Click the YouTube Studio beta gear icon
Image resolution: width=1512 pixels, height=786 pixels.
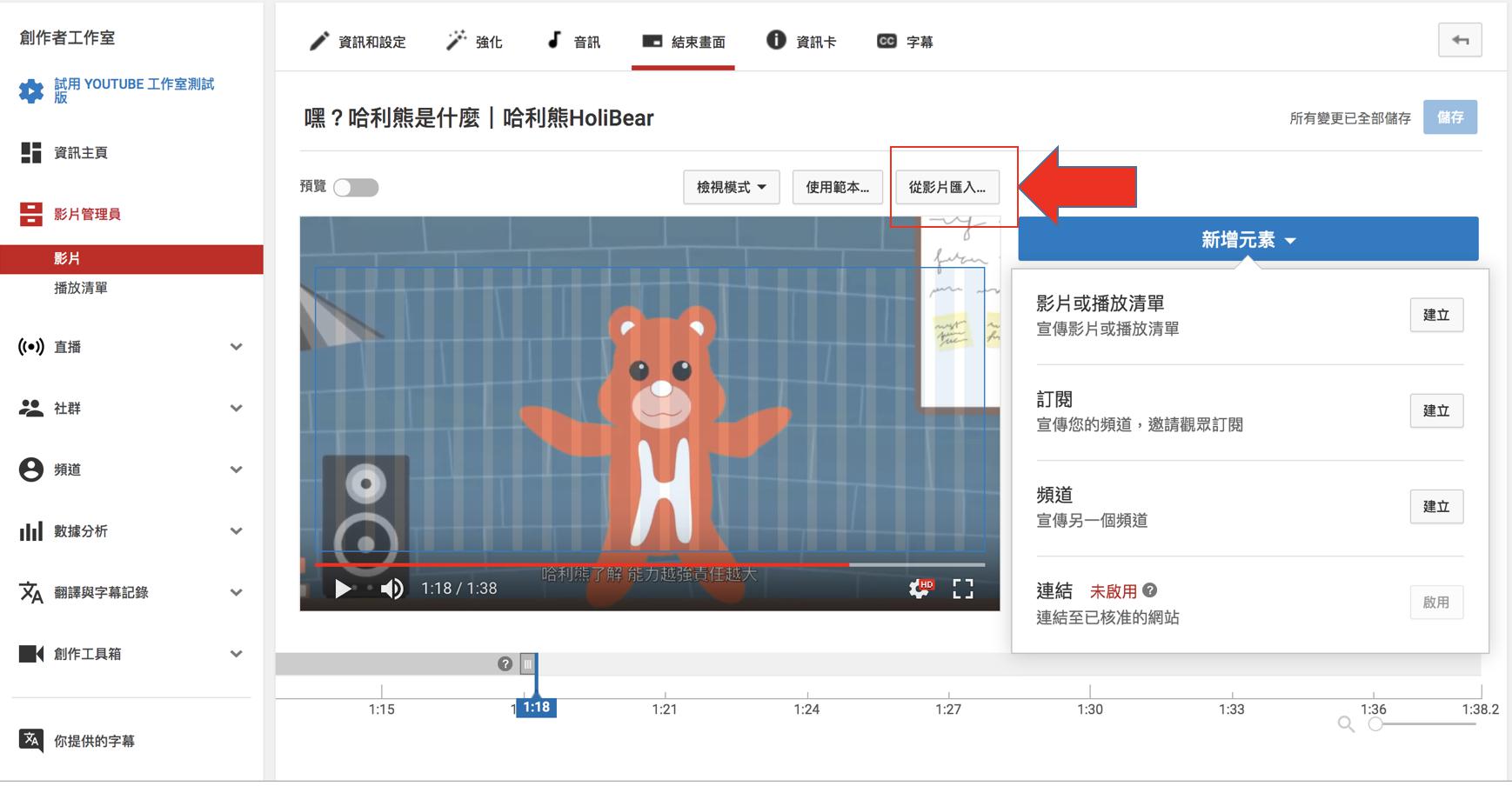click(31, 90)
